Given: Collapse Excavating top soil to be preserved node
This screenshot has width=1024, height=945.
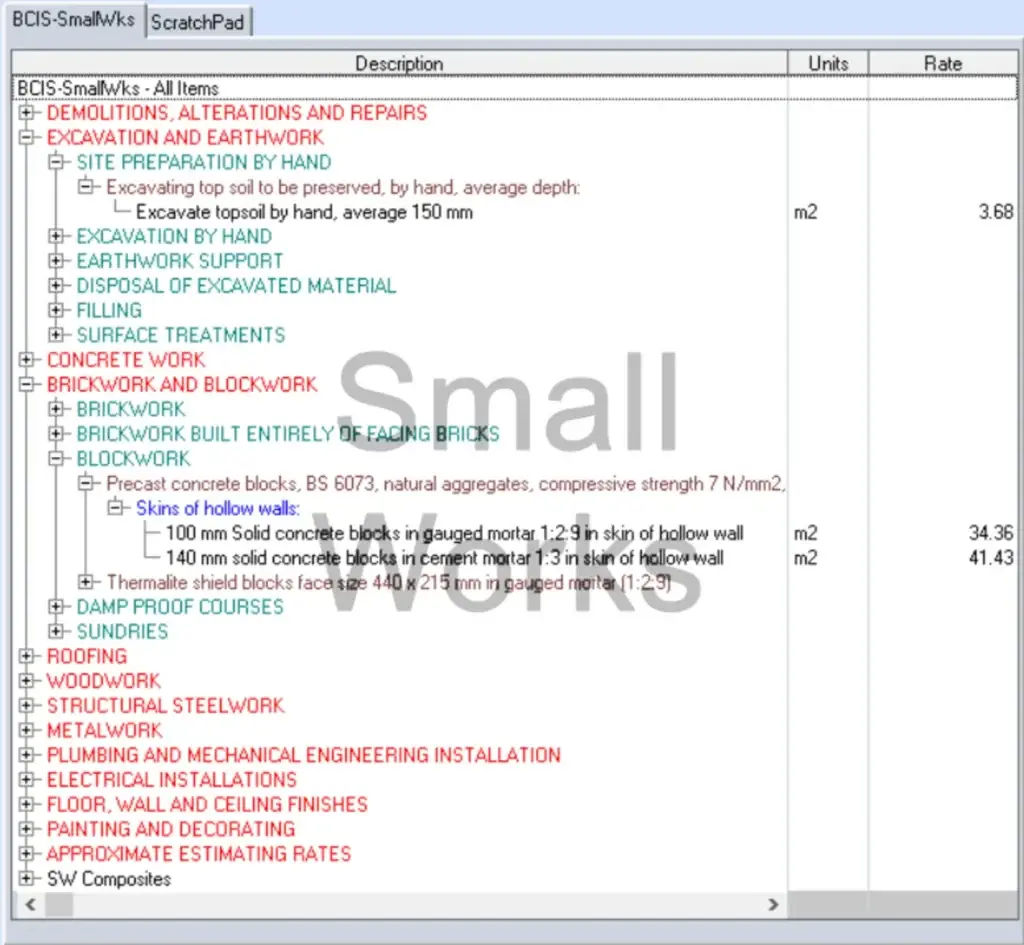Looking at the screenshot, I should coord(86,186).
